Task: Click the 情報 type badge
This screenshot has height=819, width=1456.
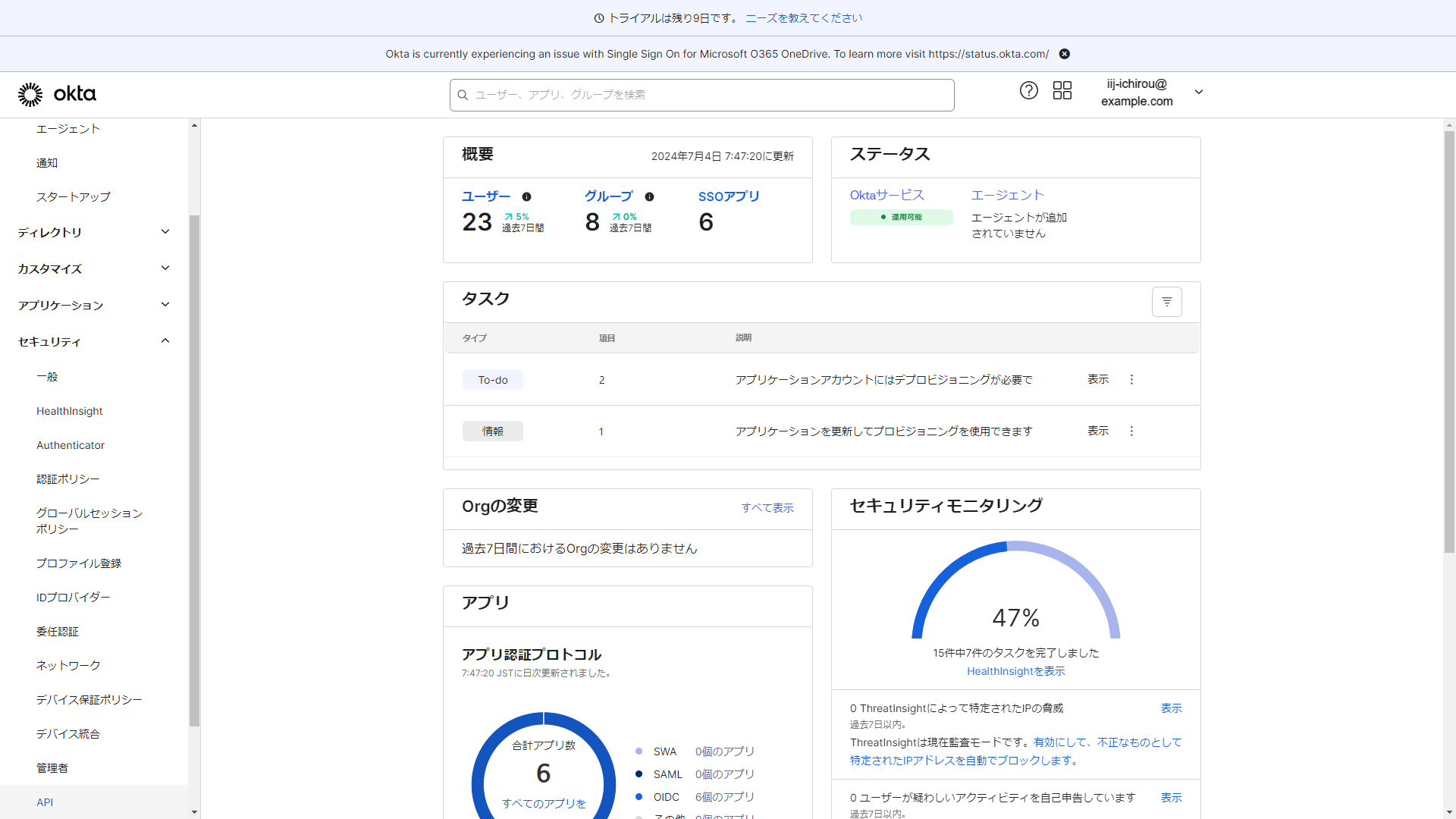Action: pos(493,431)
